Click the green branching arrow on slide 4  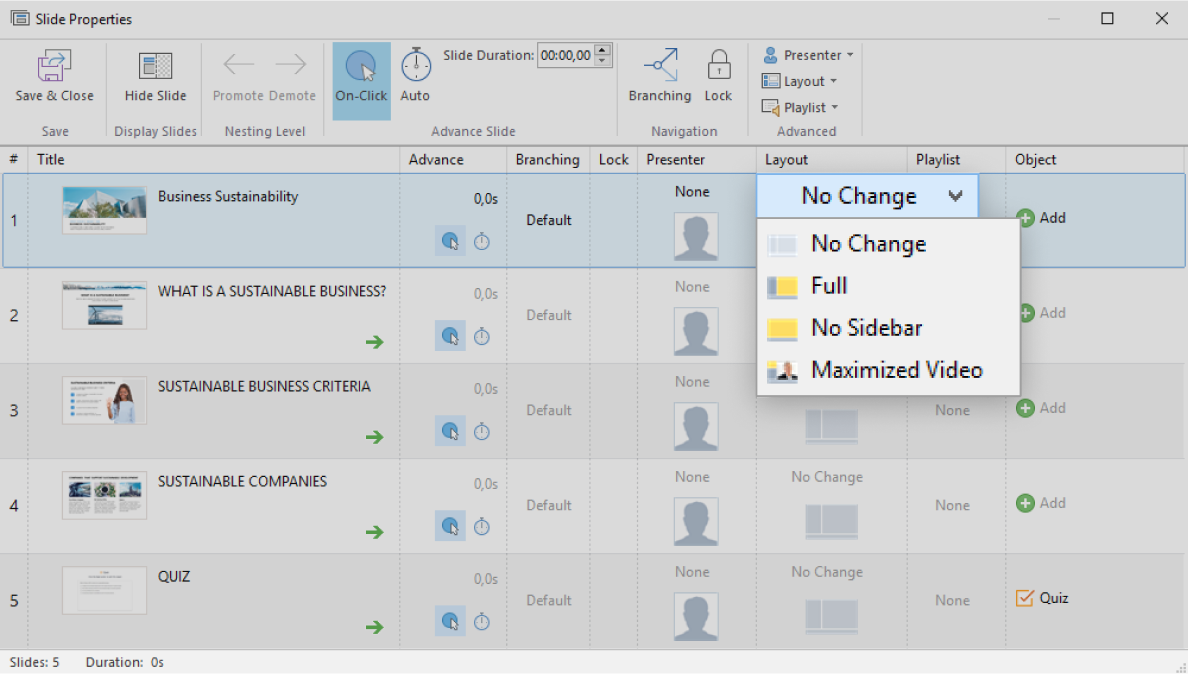(375, 533)
